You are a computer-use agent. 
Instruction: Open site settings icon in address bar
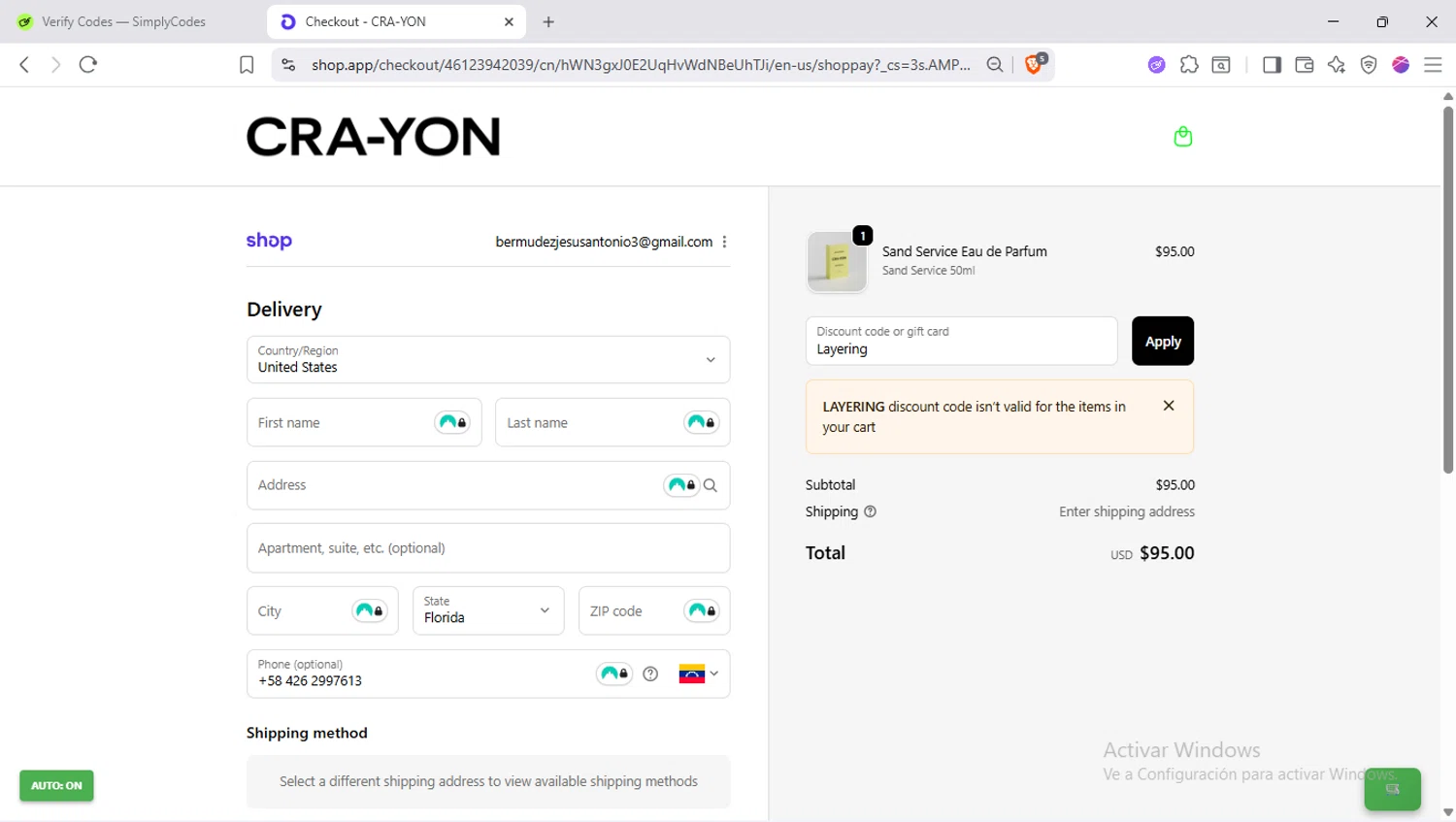click(288, 65)
